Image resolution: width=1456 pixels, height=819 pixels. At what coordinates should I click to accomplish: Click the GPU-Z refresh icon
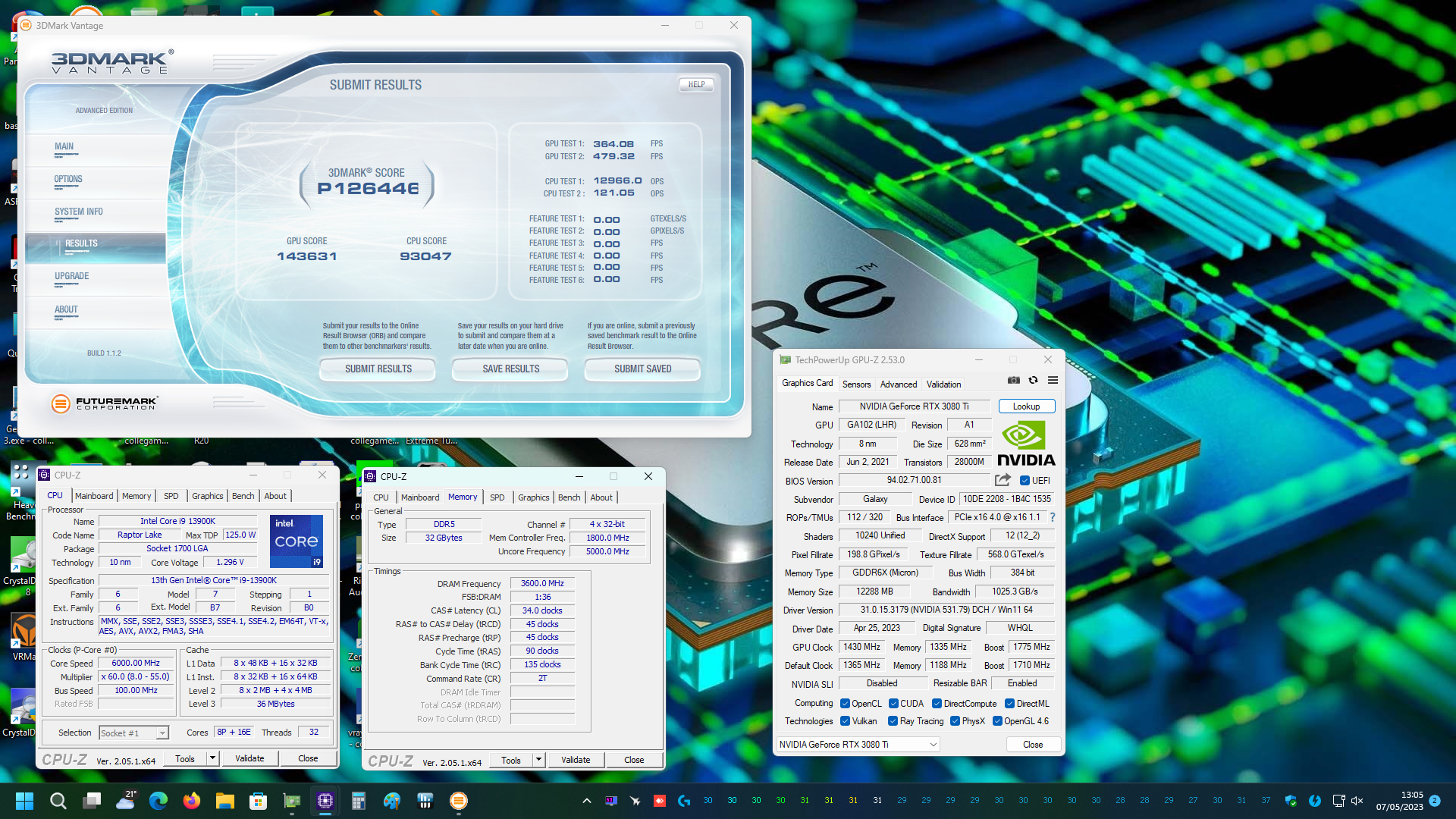tap(1033, 380)
